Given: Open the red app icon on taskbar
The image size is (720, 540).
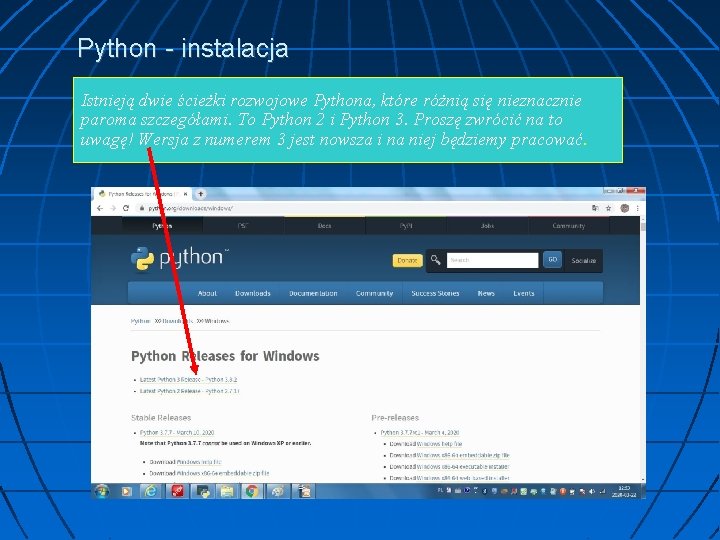Looking at the screenshot, I should [x=177, y=491].
